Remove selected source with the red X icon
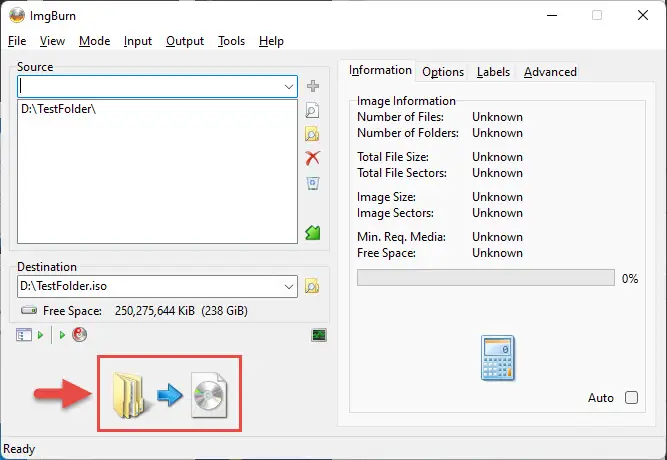The image size is (667, 460). [313, 158]
